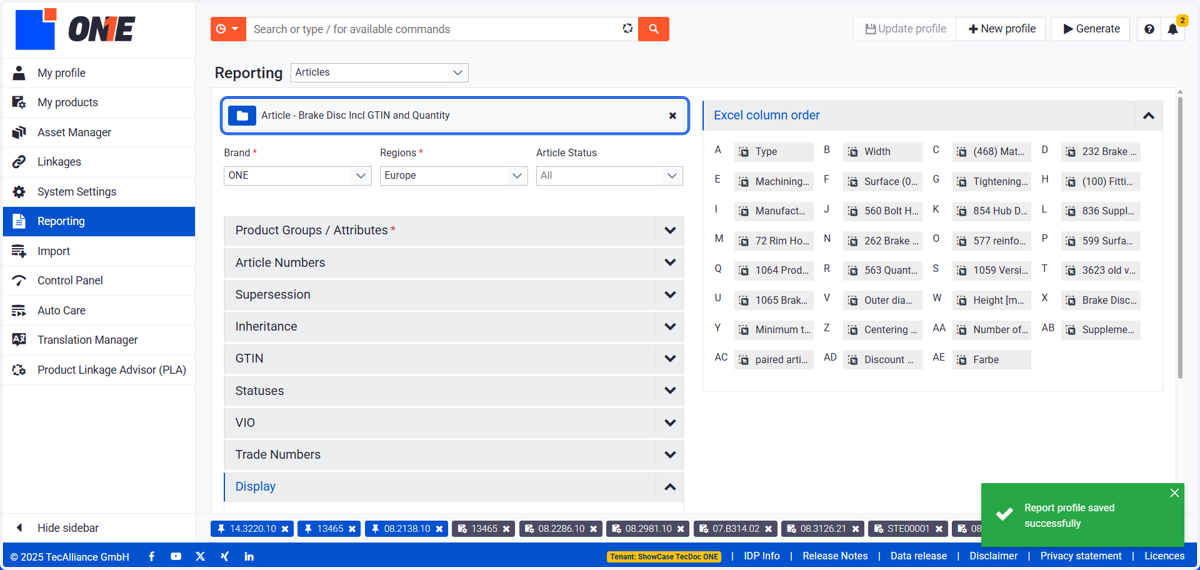Click the My profile person icon
The height and width of the screenshot is (570, 1200).
pyautogui.click(x=19, y=73)
